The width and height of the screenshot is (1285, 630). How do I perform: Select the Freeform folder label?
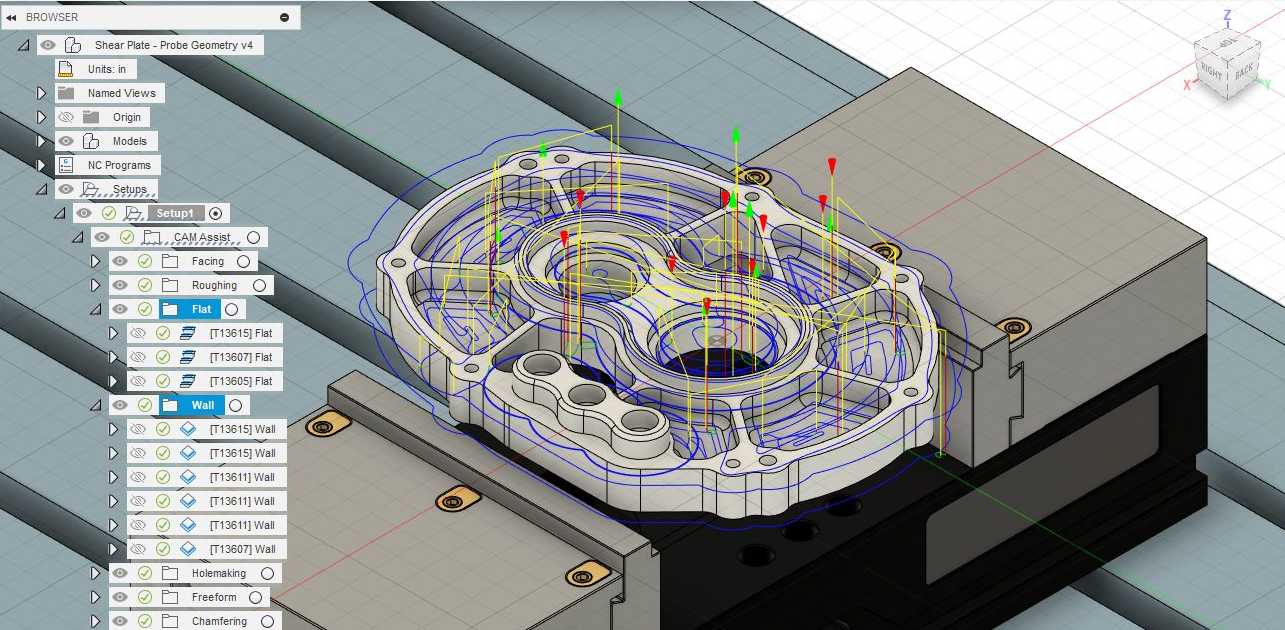pyautogui.click(x=214, y=597)
